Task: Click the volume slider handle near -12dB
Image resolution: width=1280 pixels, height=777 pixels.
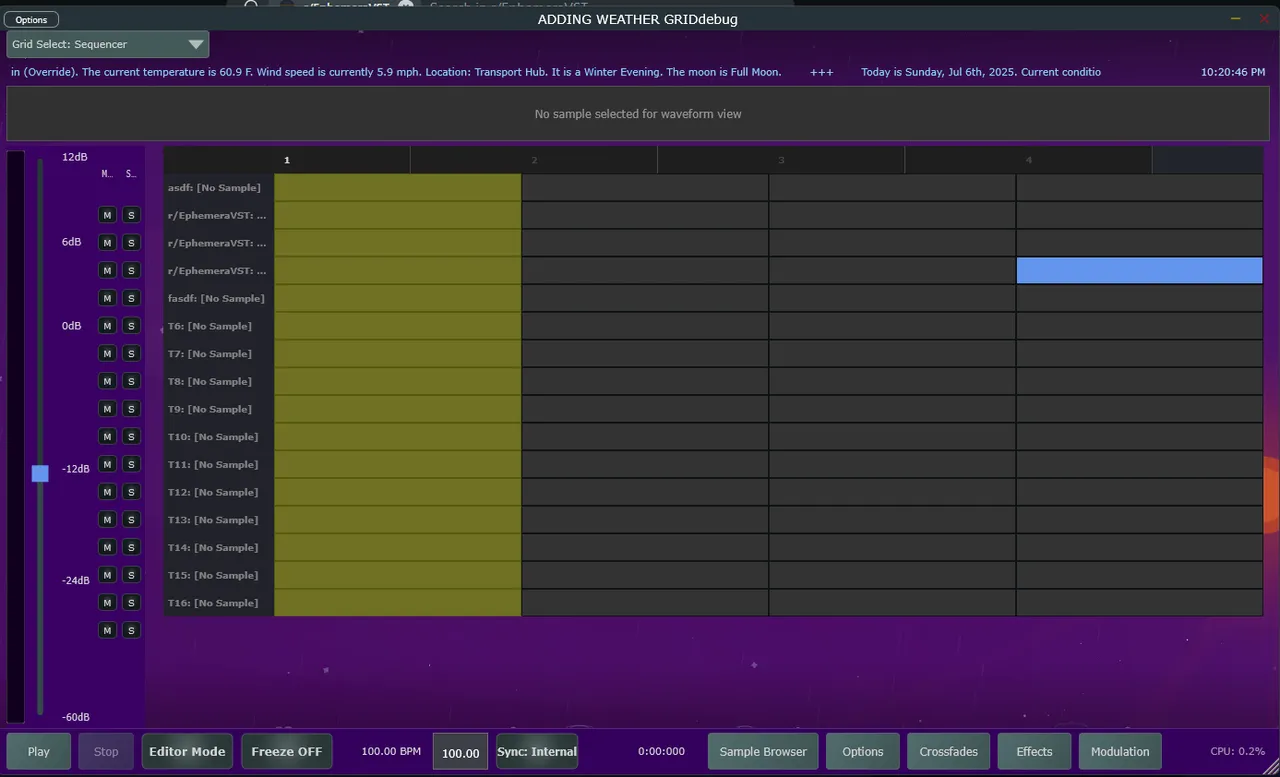Action: click(x=40, y=473)
